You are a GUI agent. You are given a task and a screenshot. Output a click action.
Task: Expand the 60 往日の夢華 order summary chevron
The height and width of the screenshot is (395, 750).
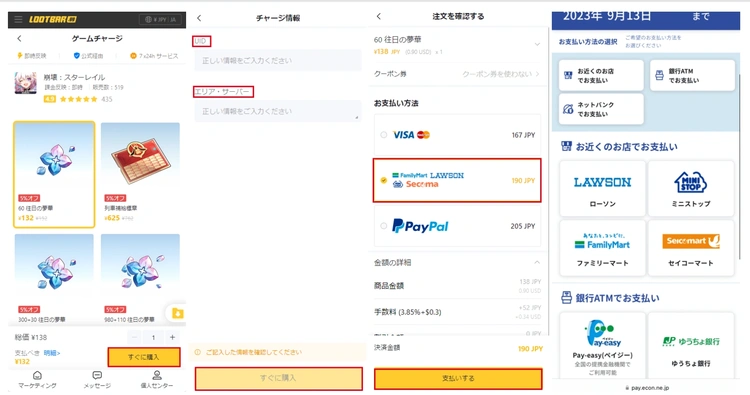click(537, 44)
